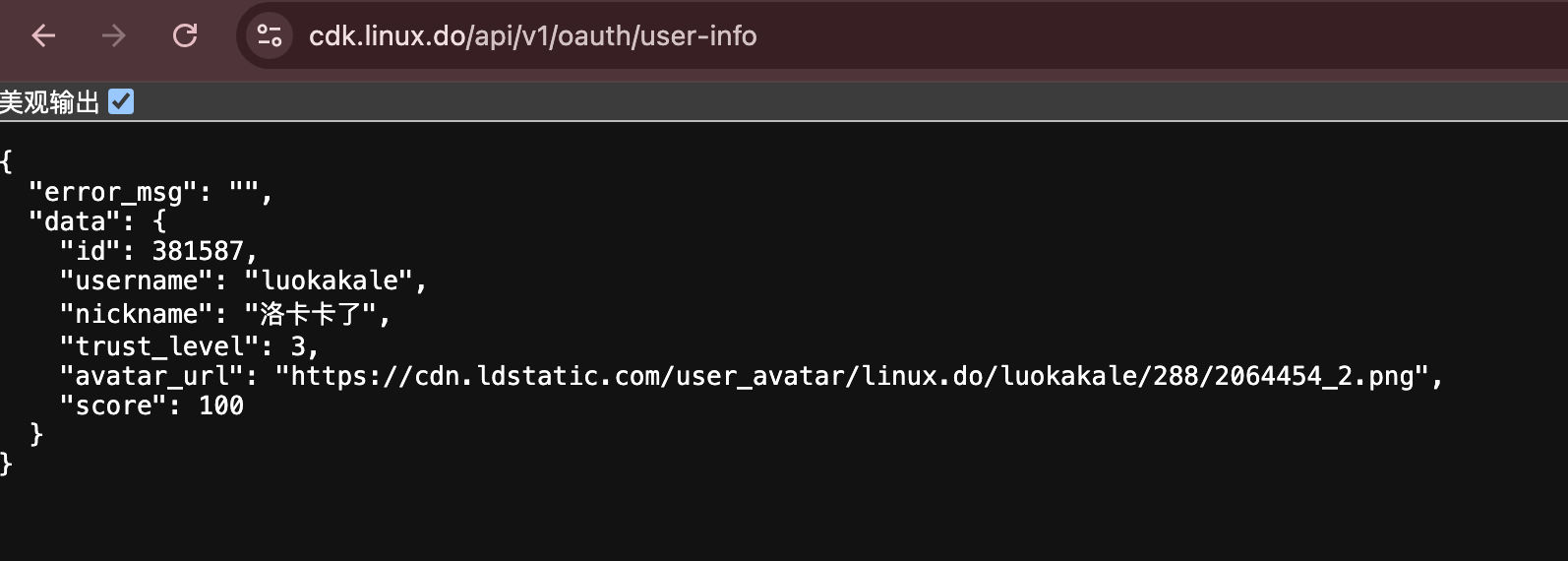The height and width of the screenshot is (561, 1568).
Task: Click the "error_msg" key
Action: (113, 193)
